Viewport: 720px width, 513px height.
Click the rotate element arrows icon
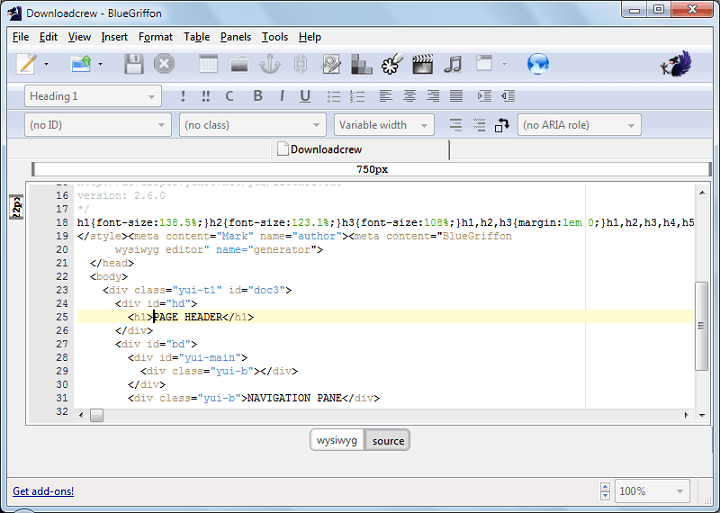tap(502, 125)
